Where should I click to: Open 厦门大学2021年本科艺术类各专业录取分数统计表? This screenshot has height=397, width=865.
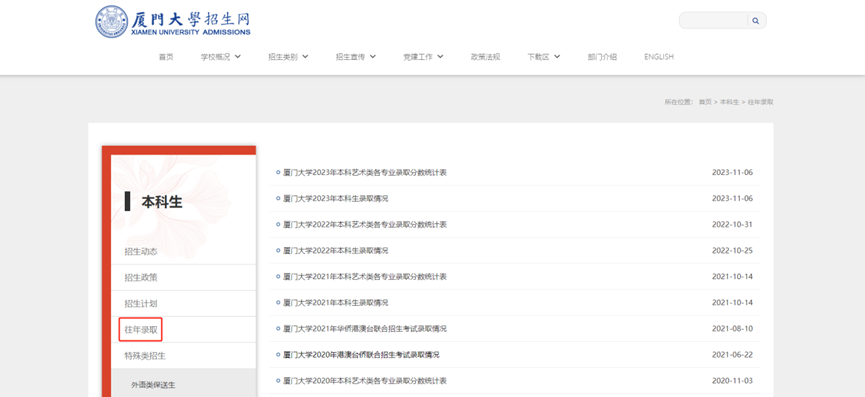coord(365,276)
